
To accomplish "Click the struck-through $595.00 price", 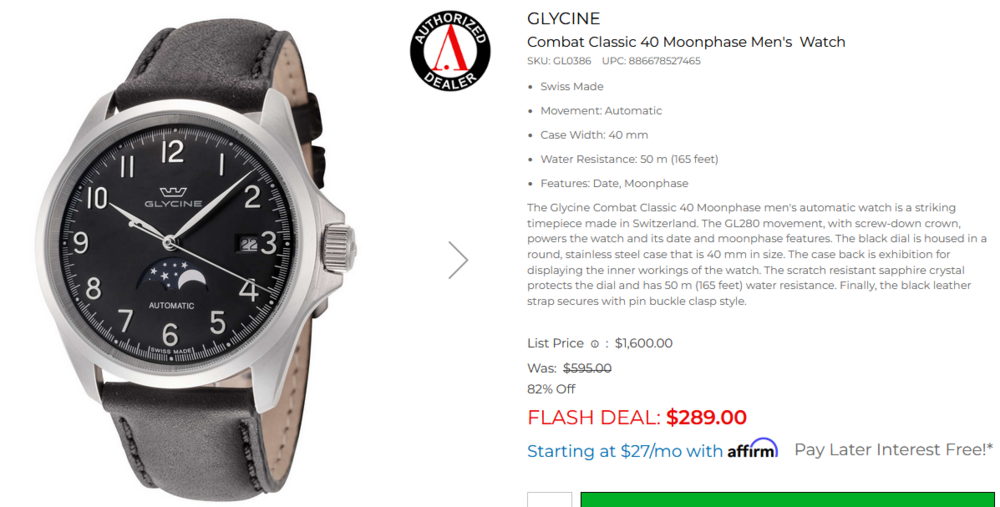I will point(587,368).
